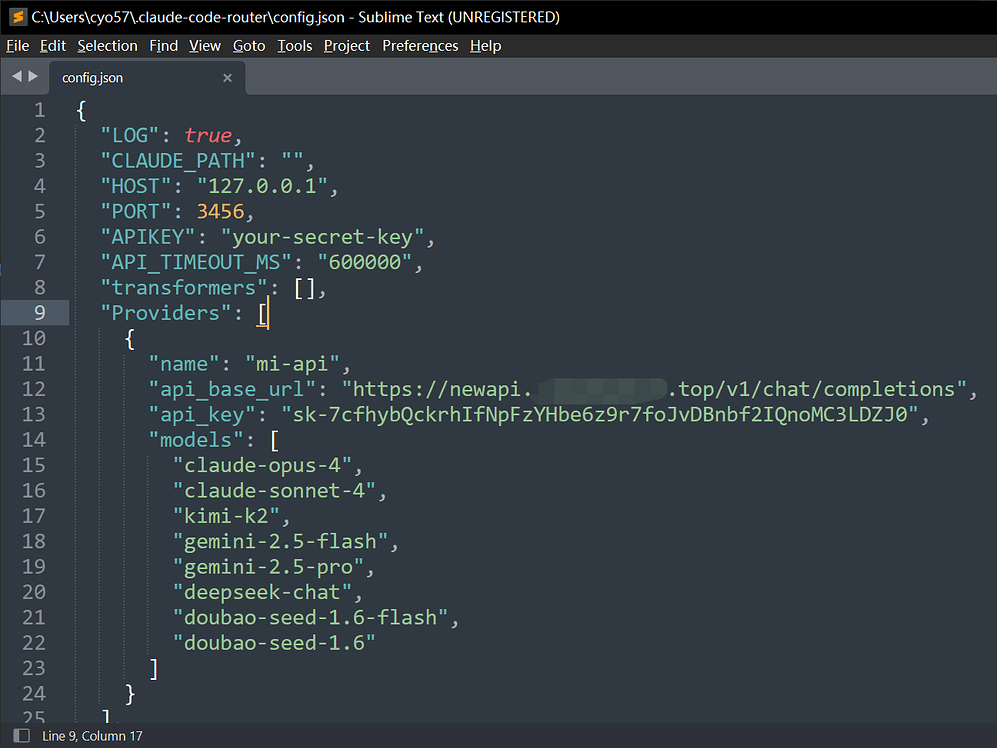Close the config.json tab
The image size is (997, 748).
pos(228,78)
